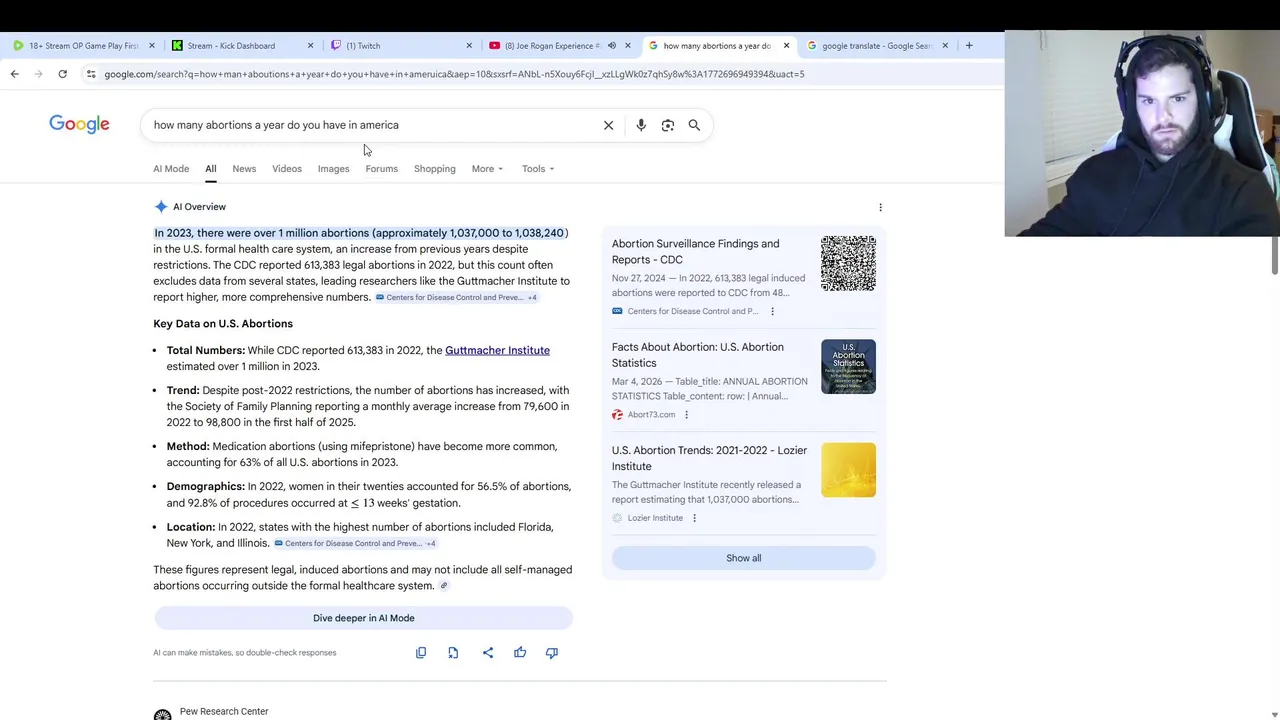Open Abortion Surveillance Findings and Reports - CDC
The image size is (1280, 720).
point(695,252)
